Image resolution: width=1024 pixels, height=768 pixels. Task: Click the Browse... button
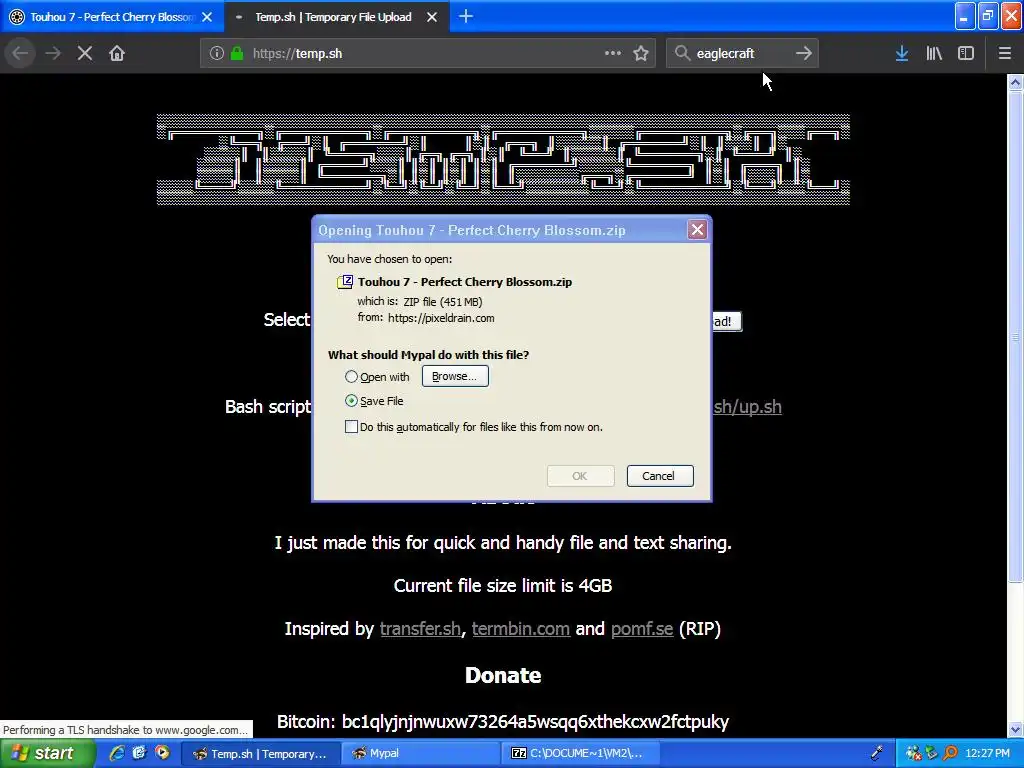point(455,376)
